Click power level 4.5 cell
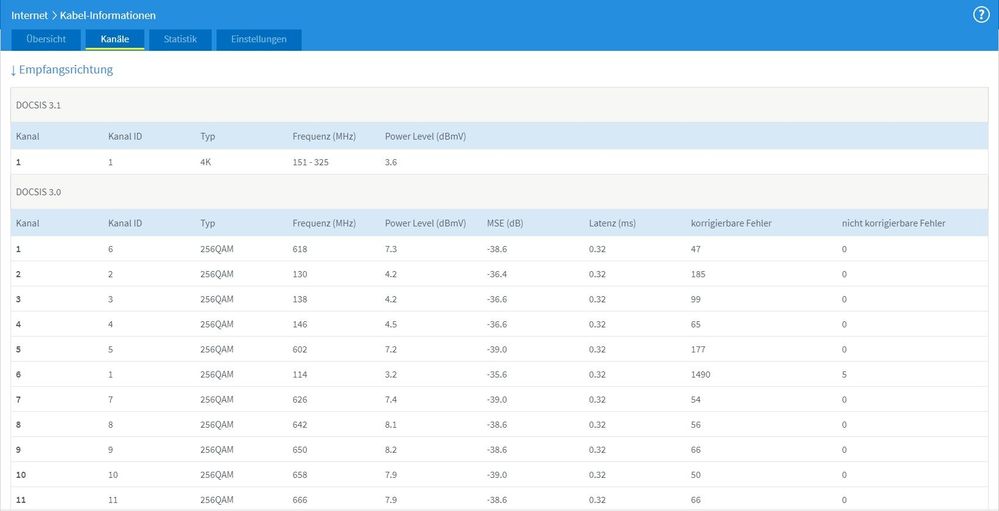Image resolution: width=999 pixels, height=511 pixels. tap(391, 324)
